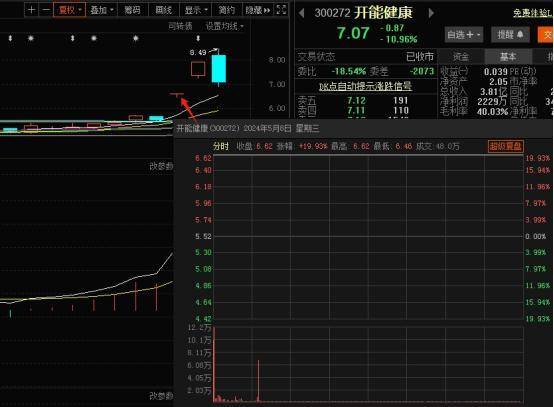The image size is (554, 407).
Task: Activate the 画线 drawing tool
Action: [x=164, y=10]
